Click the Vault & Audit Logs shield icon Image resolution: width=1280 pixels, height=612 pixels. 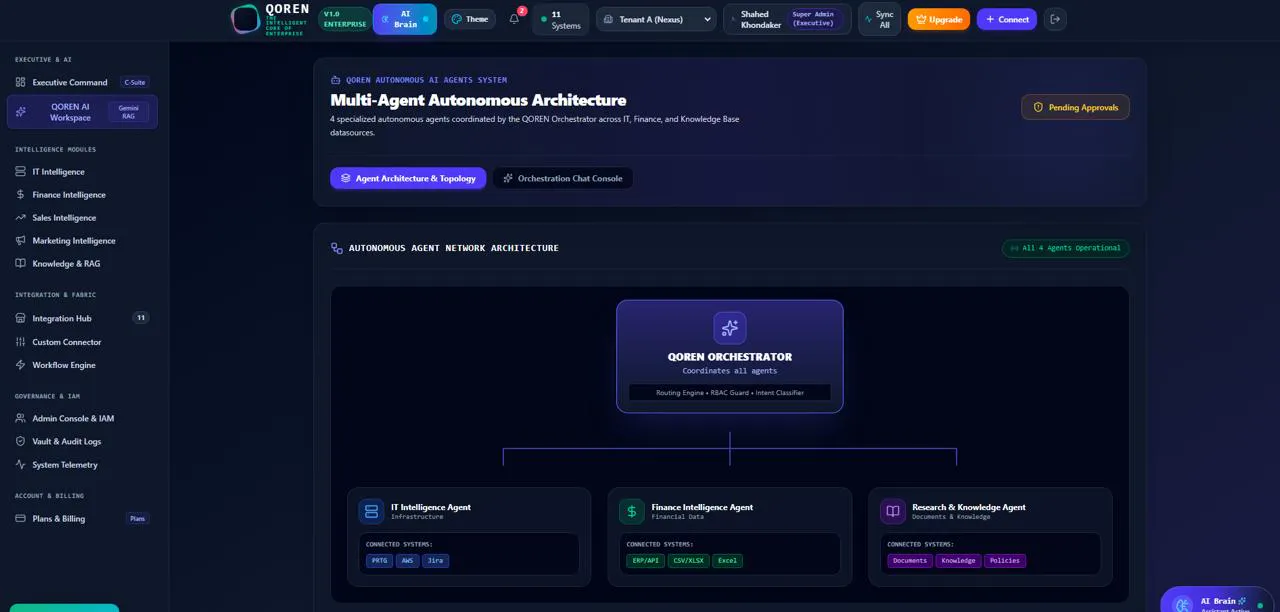(x=21, y=442)
